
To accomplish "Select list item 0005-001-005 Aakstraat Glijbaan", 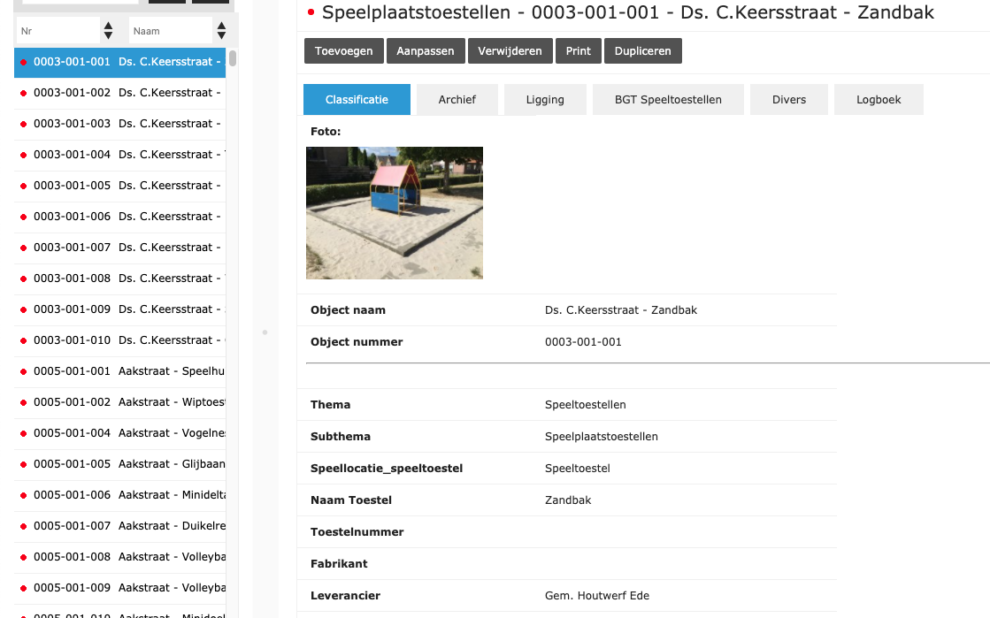I will pyautogui.click(x=120, y=464).
